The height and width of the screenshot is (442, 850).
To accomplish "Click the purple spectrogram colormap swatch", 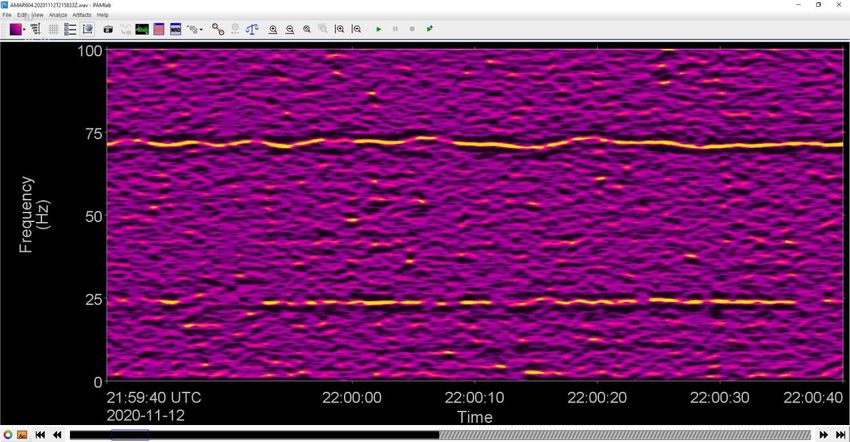I will [15, 29].
